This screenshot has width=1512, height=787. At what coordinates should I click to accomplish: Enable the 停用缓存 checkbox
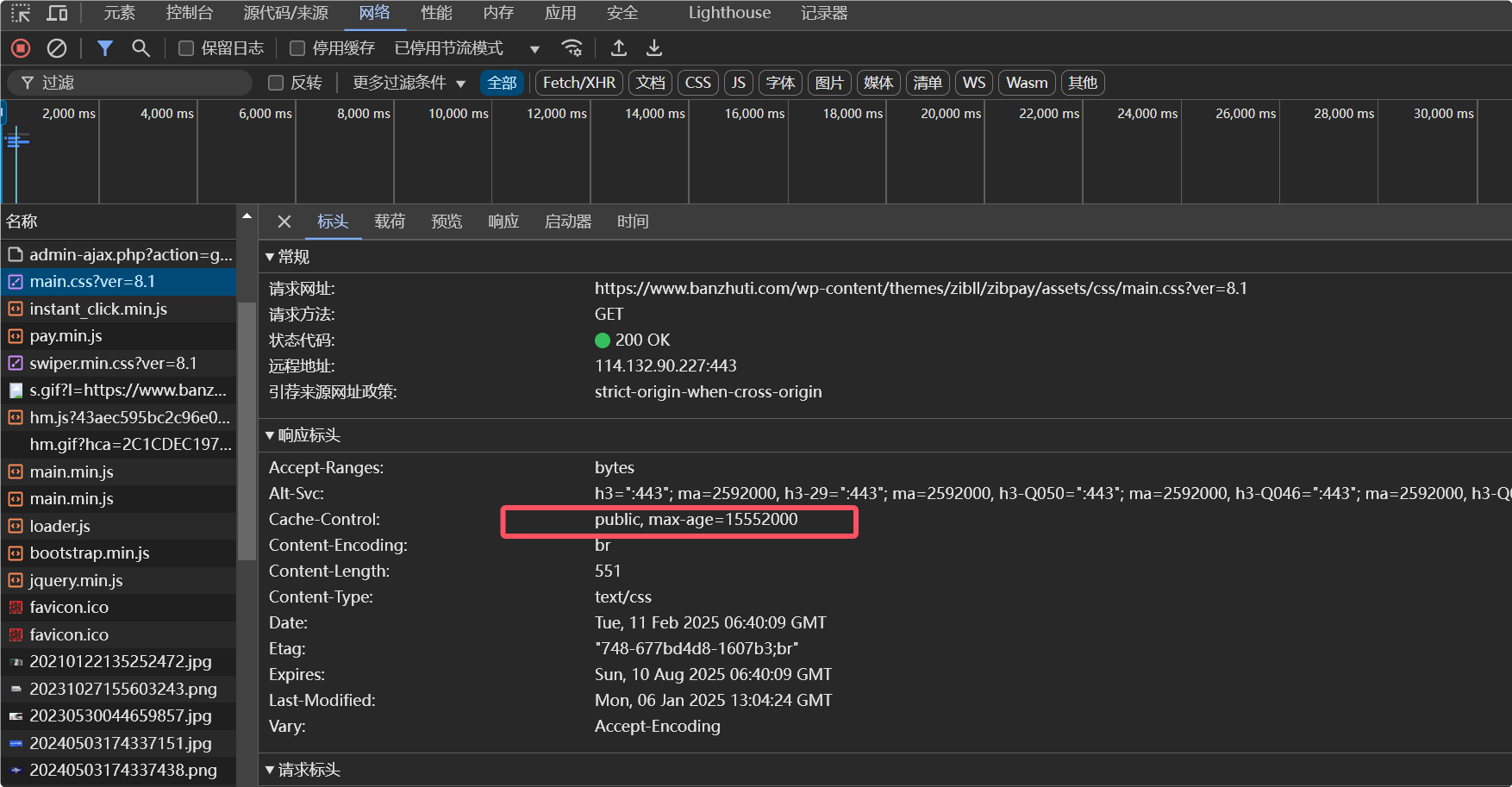point(297,48)
